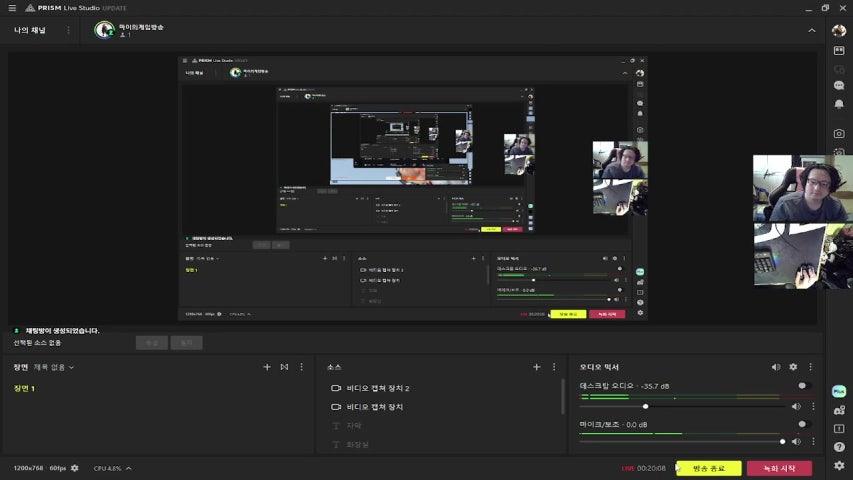Add a new source with plus icon
The width and height of the screenshot is (853, 480).
pyautogui.click(x=537, y=367)
